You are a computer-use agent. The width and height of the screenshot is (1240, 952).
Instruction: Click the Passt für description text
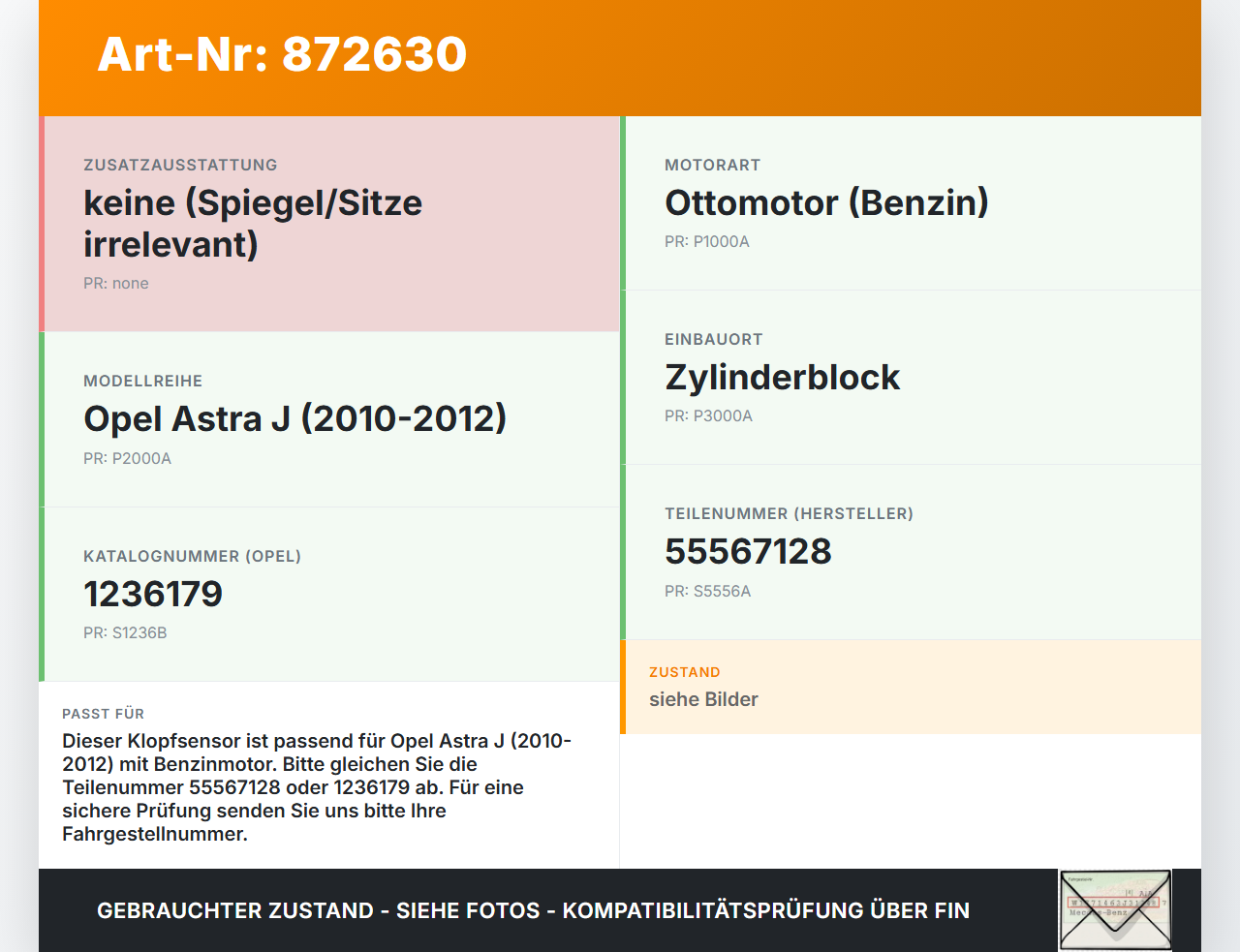coord(317,787)
